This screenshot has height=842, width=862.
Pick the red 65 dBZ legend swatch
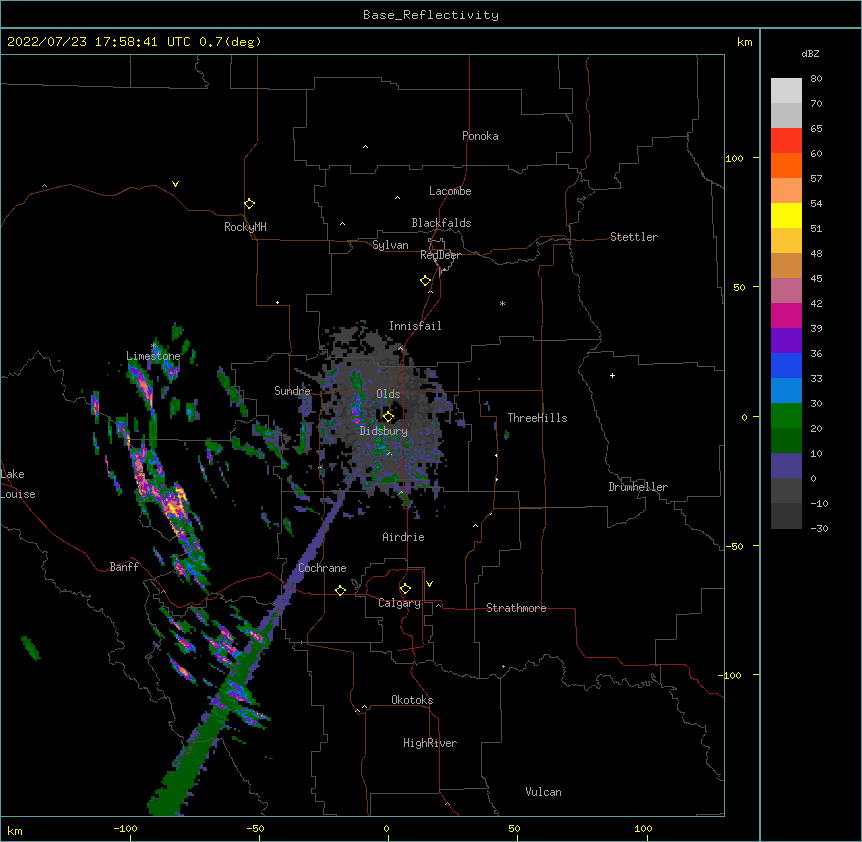tap(786, 140)
